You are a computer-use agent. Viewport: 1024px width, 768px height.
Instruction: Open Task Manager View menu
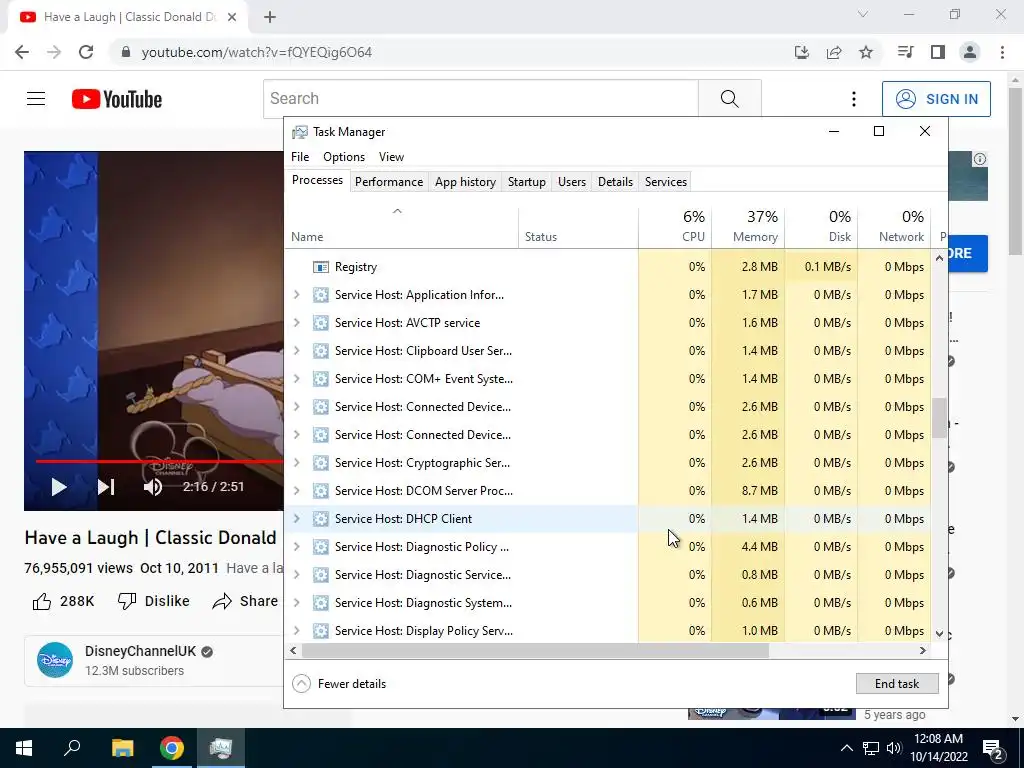[391, 157]
